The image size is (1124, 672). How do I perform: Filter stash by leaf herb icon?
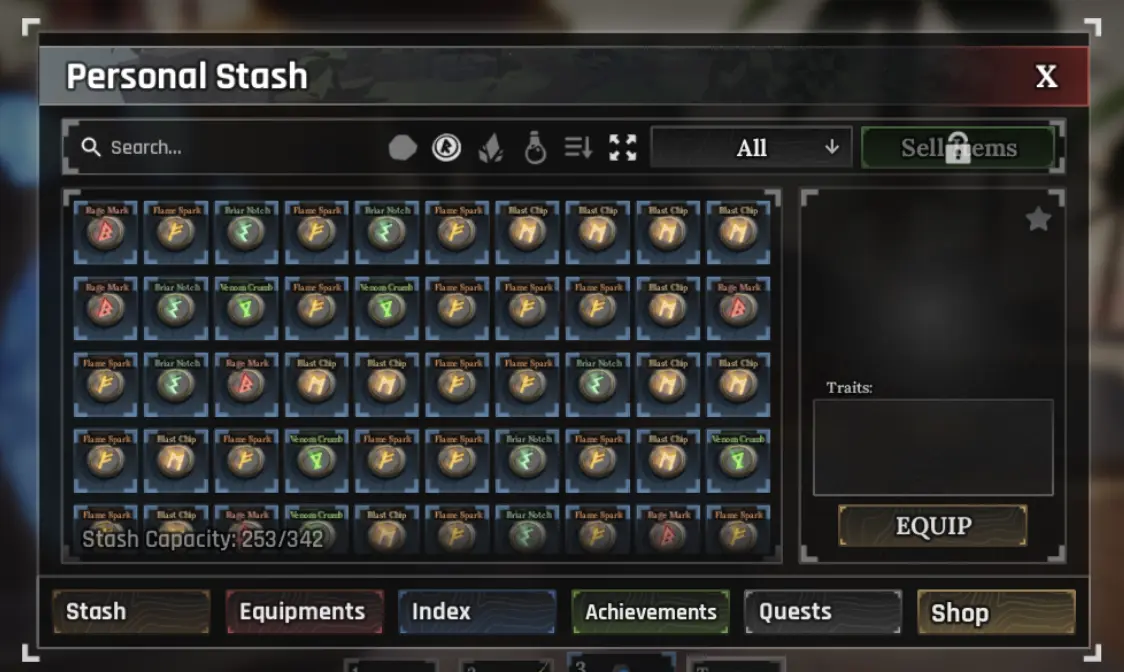click(x=491, y=148)
